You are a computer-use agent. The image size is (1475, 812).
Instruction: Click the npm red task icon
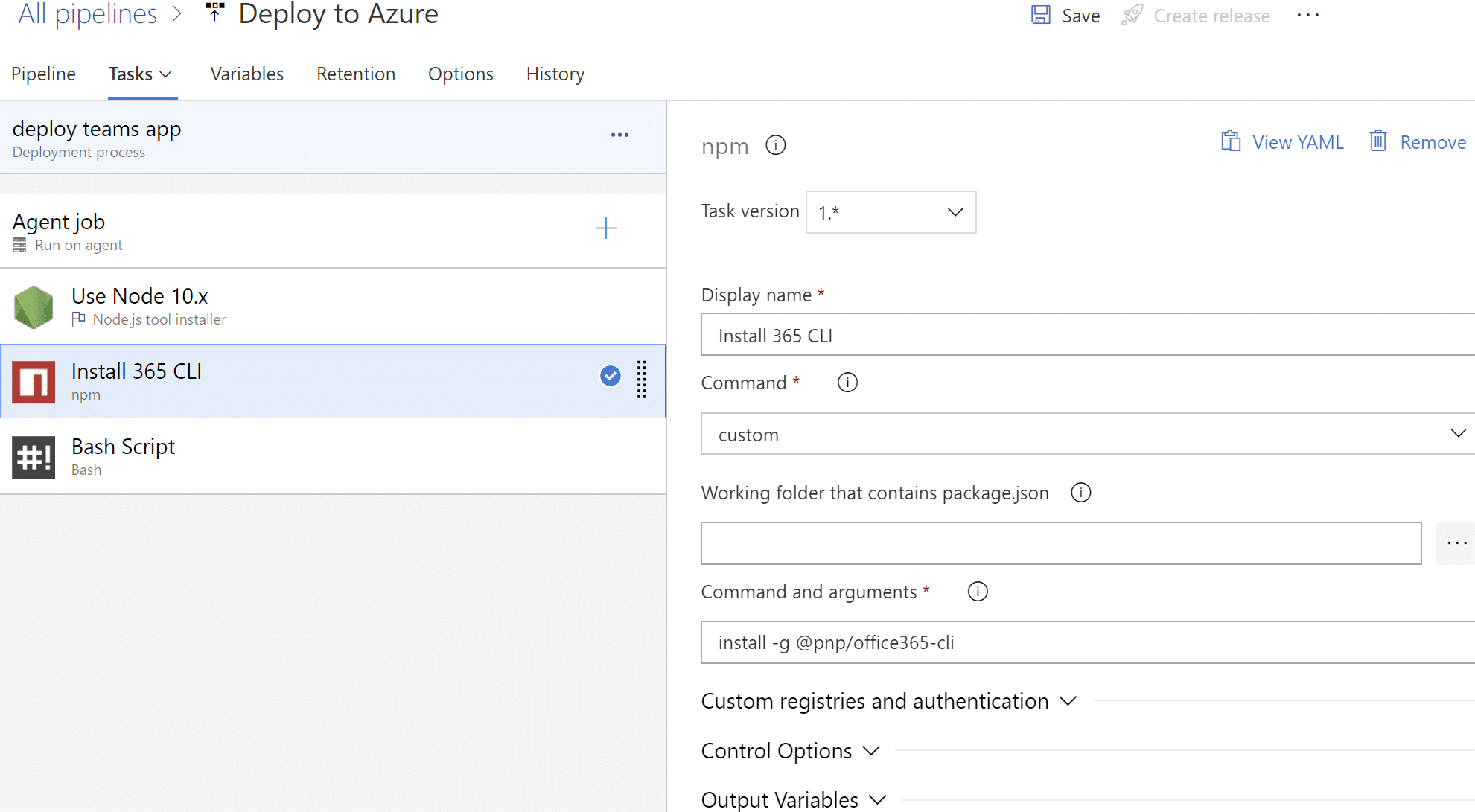pos(34,382)
